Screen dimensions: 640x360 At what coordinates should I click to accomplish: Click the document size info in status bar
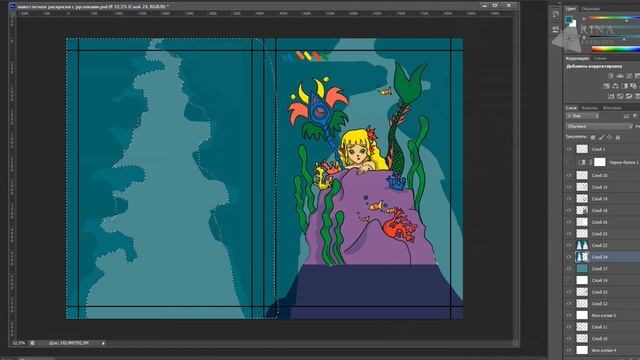[x=69, y=343]
